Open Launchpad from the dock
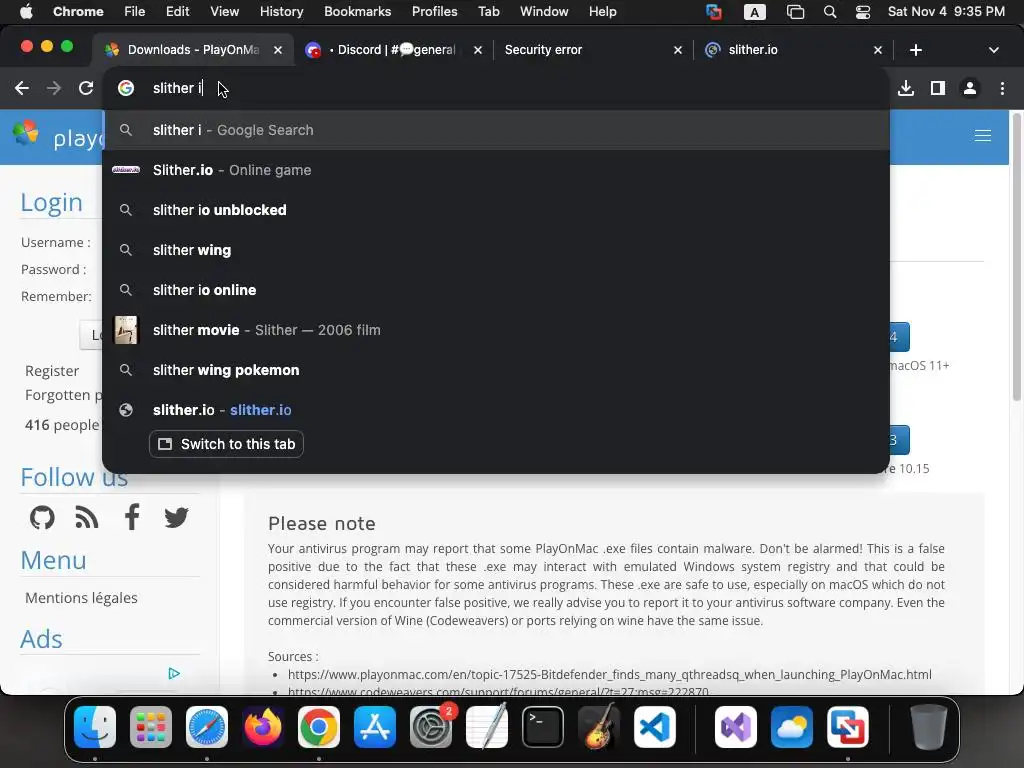The image size is (1024, 768). click(151, 727)
